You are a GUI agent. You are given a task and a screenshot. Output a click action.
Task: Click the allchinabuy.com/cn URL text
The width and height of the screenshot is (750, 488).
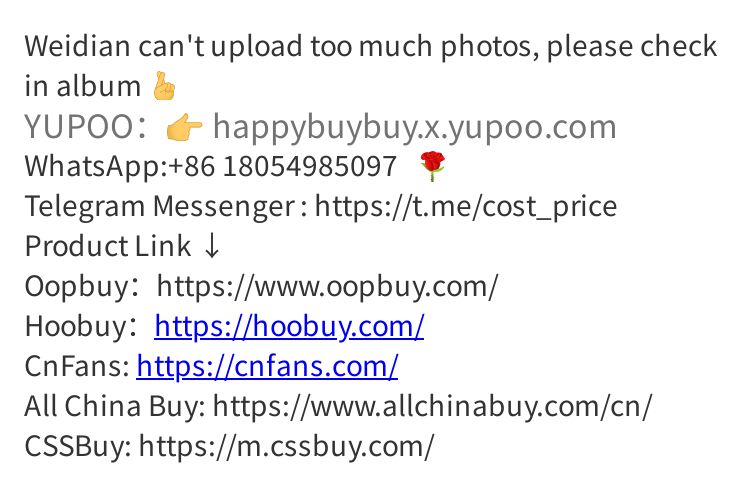432,407
